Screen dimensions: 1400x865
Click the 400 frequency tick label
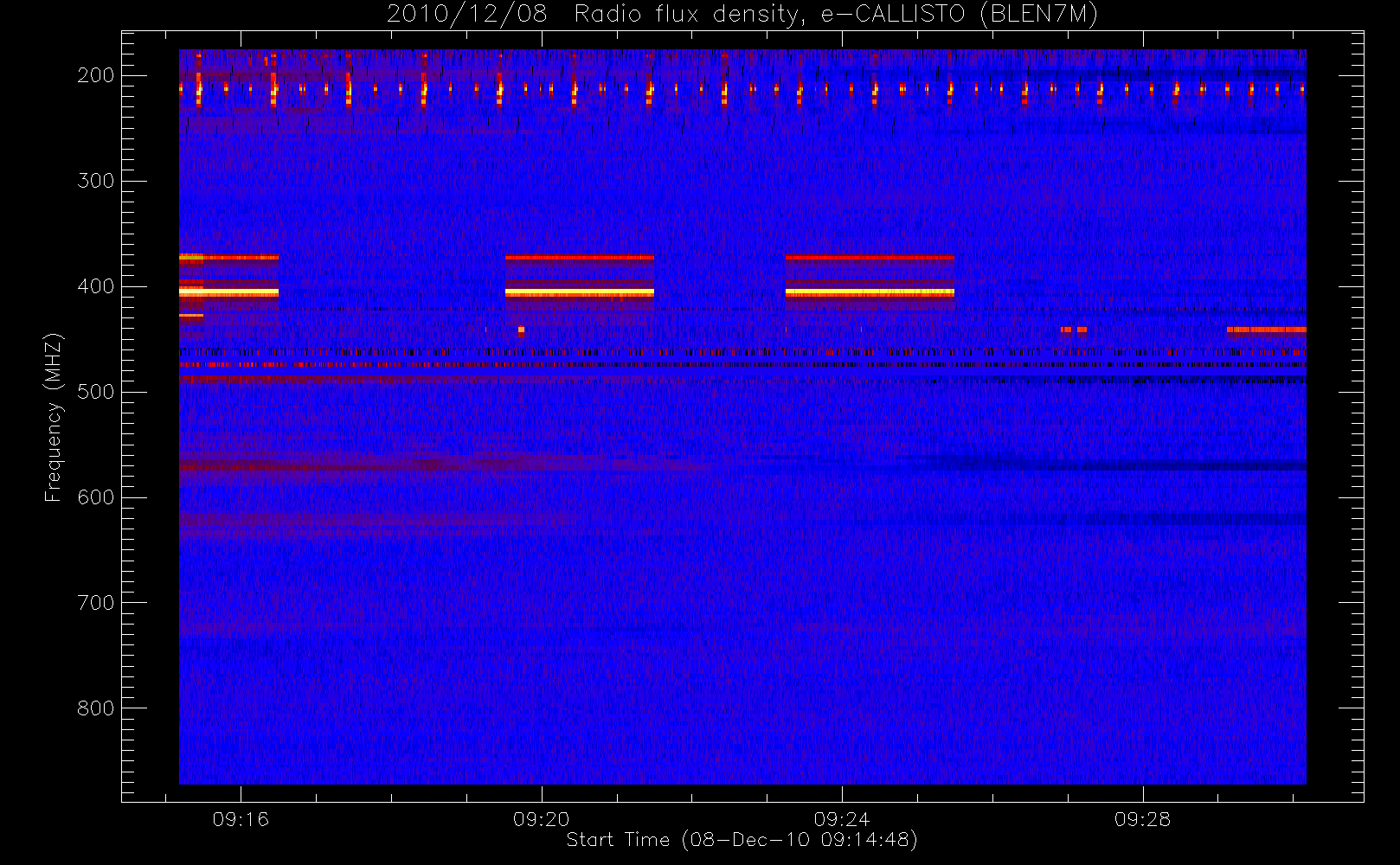96,286
